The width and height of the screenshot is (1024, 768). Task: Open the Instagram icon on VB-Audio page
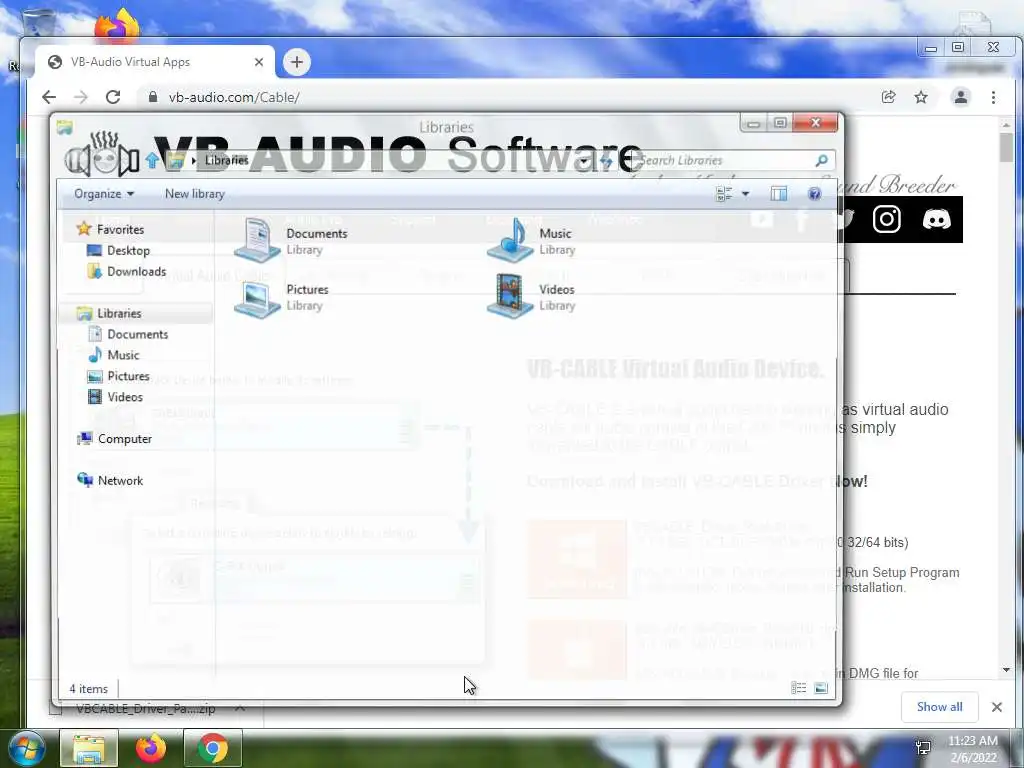click(887, 219)
